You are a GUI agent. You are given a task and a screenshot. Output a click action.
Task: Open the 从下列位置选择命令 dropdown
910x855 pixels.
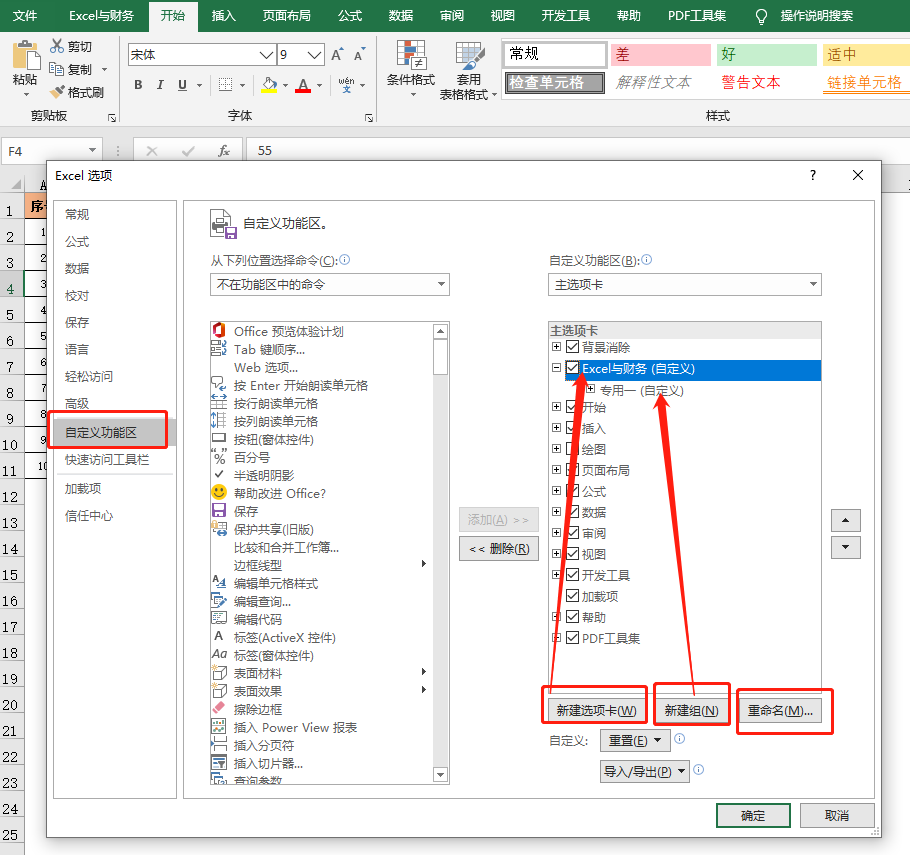[x=330, y=284]
